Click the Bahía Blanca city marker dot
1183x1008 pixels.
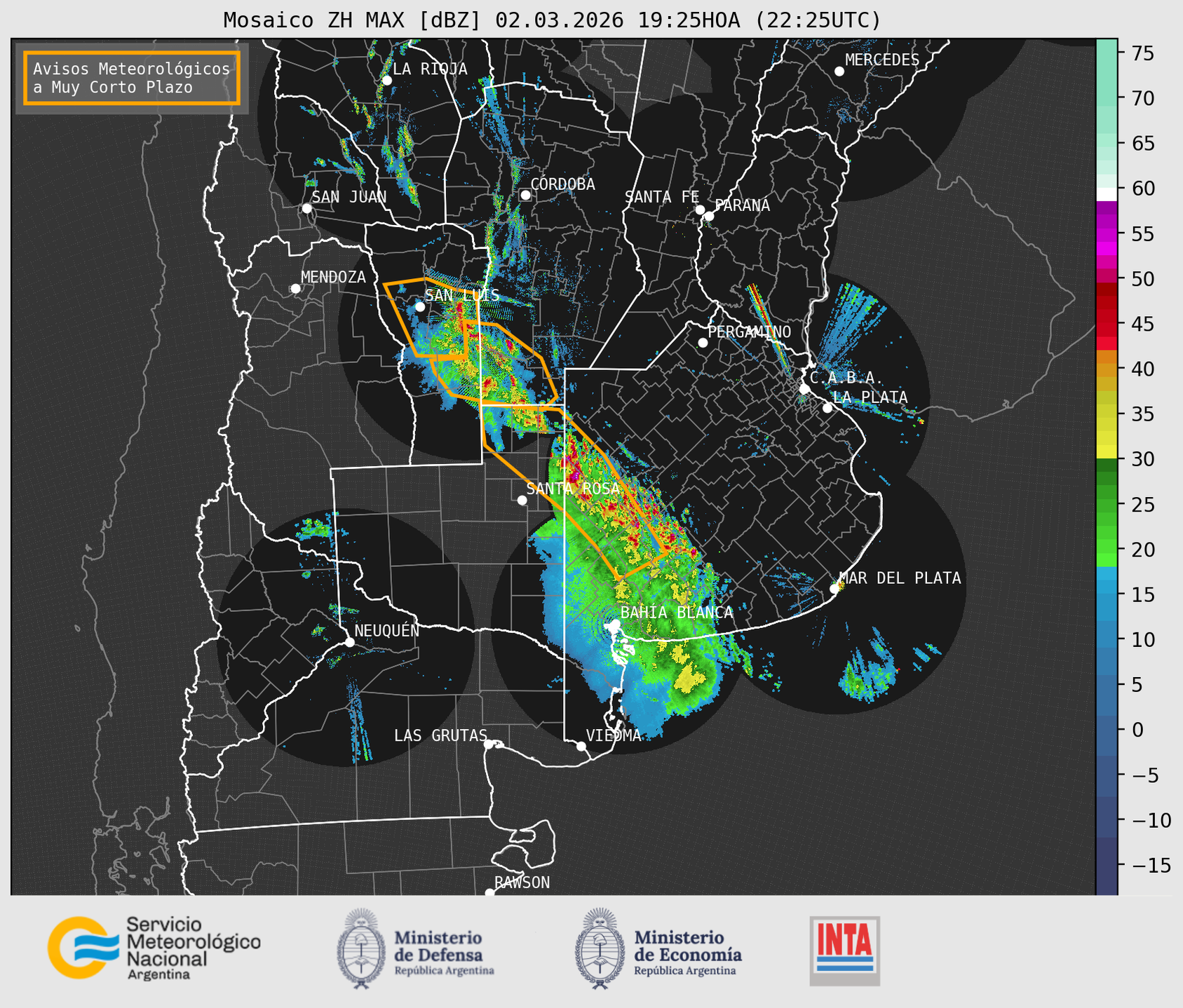(614, 624)
